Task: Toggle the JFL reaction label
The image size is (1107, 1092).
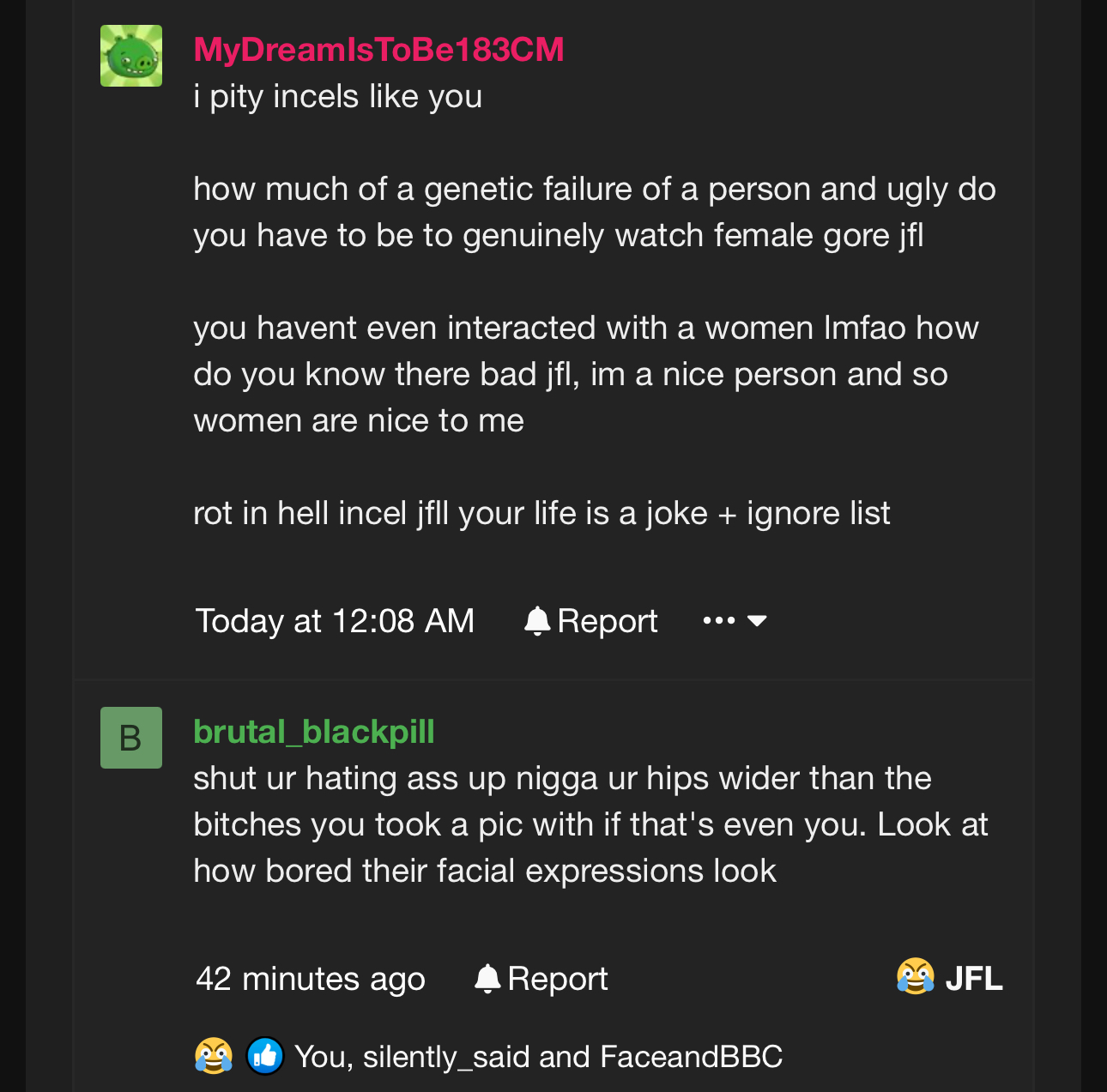Action: [974, 979]
